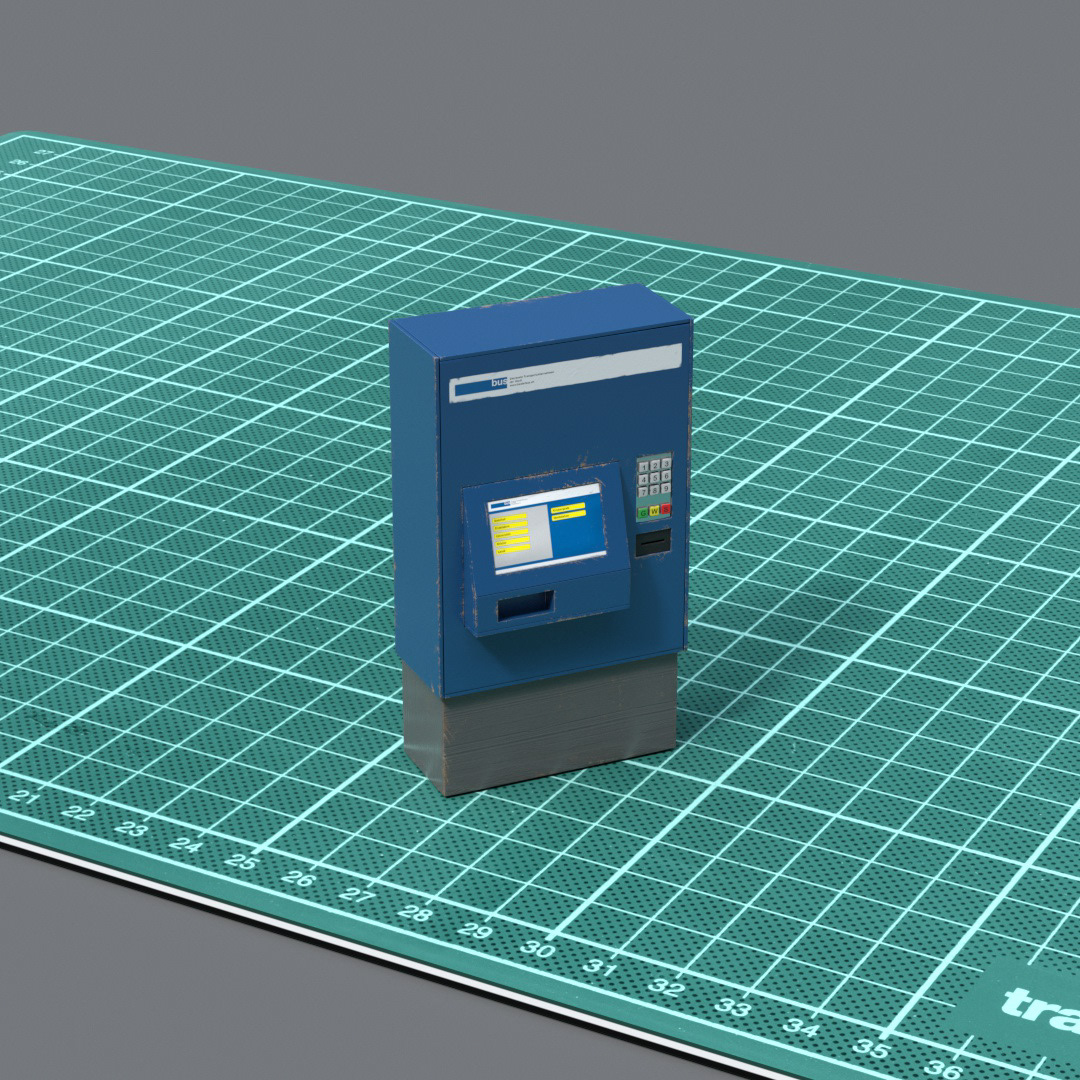This screenshot has height=1080, width=1080.
Task: Click ruler number 21 on the cutting mat
Action: (24, 797)
